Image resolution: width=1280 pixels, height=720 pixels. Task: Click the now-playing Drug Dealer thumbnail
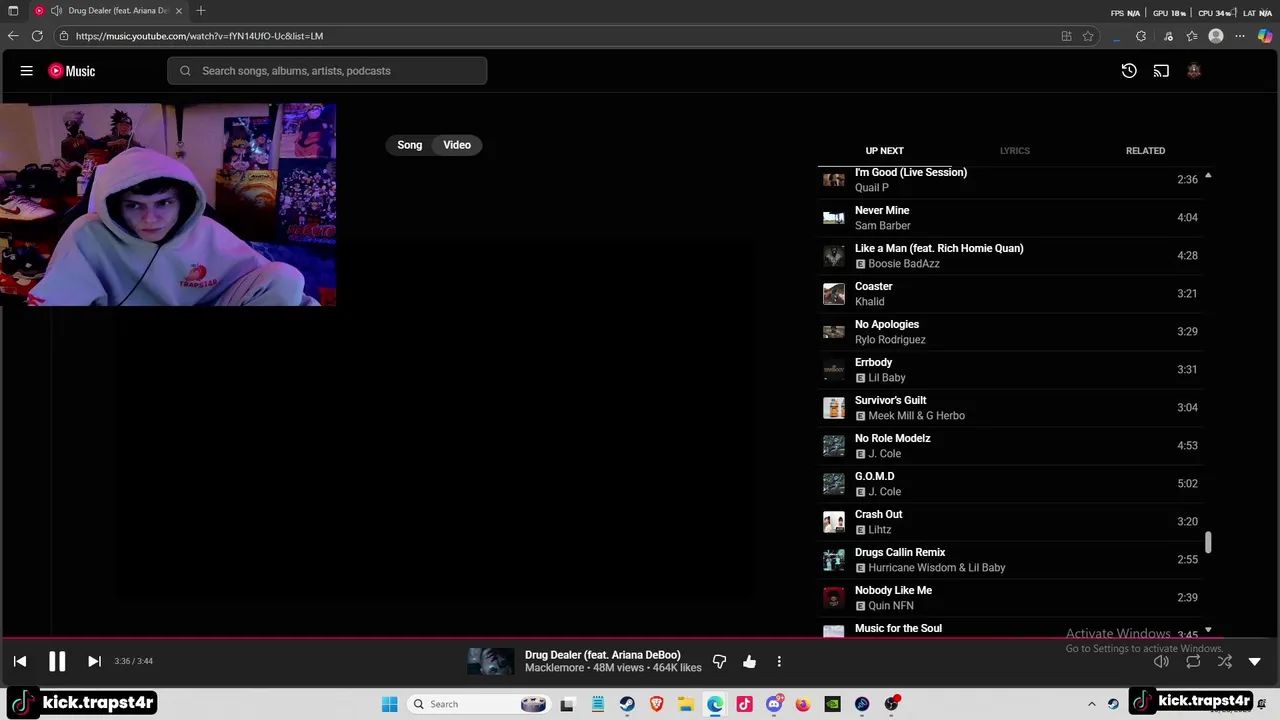coord(491,661)
